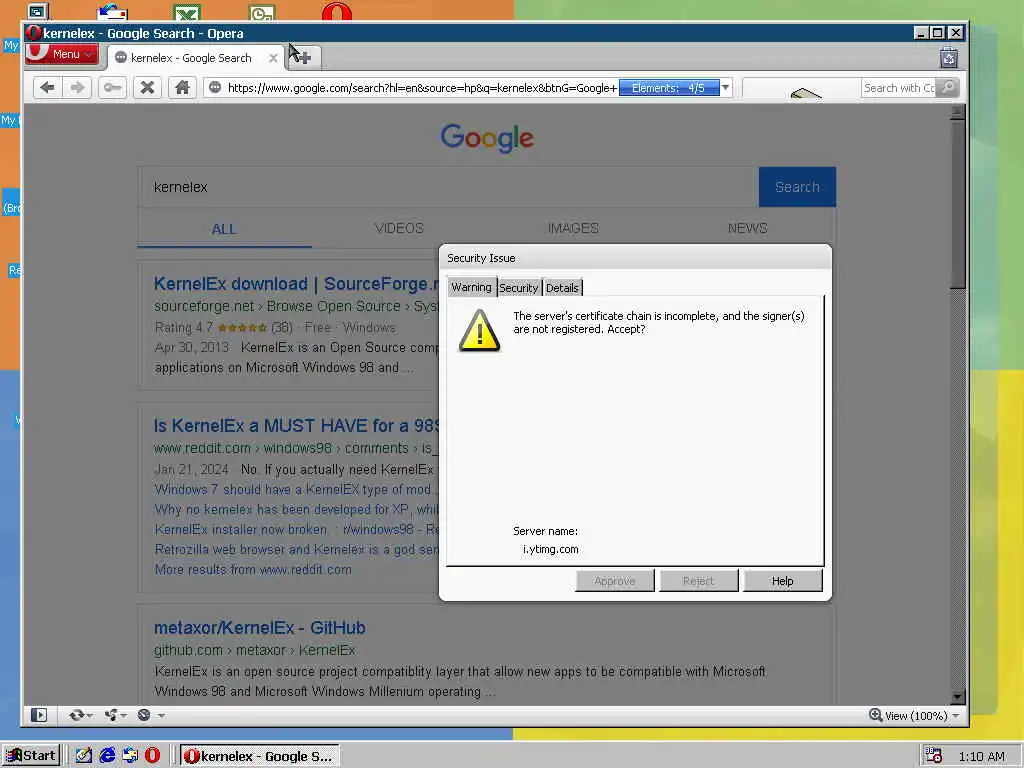1024x768 pixels.
Task: Click the blue Search button
Action: click(797, 187)
